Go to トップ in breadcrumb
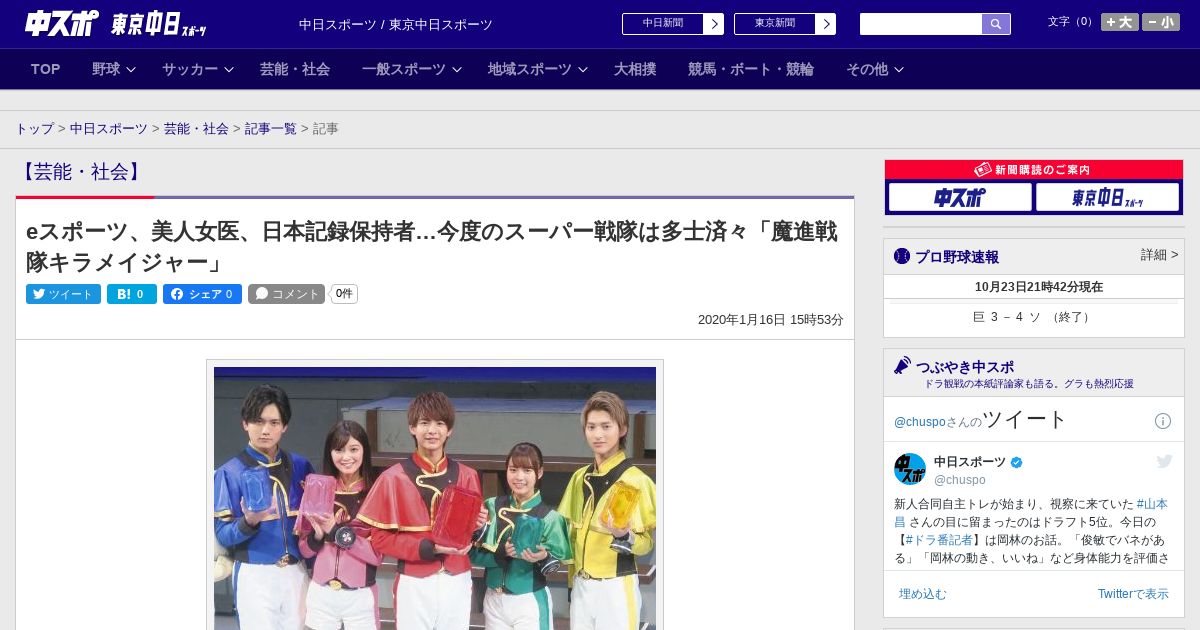Viewport: 1200px width, 630px height. 34,129
